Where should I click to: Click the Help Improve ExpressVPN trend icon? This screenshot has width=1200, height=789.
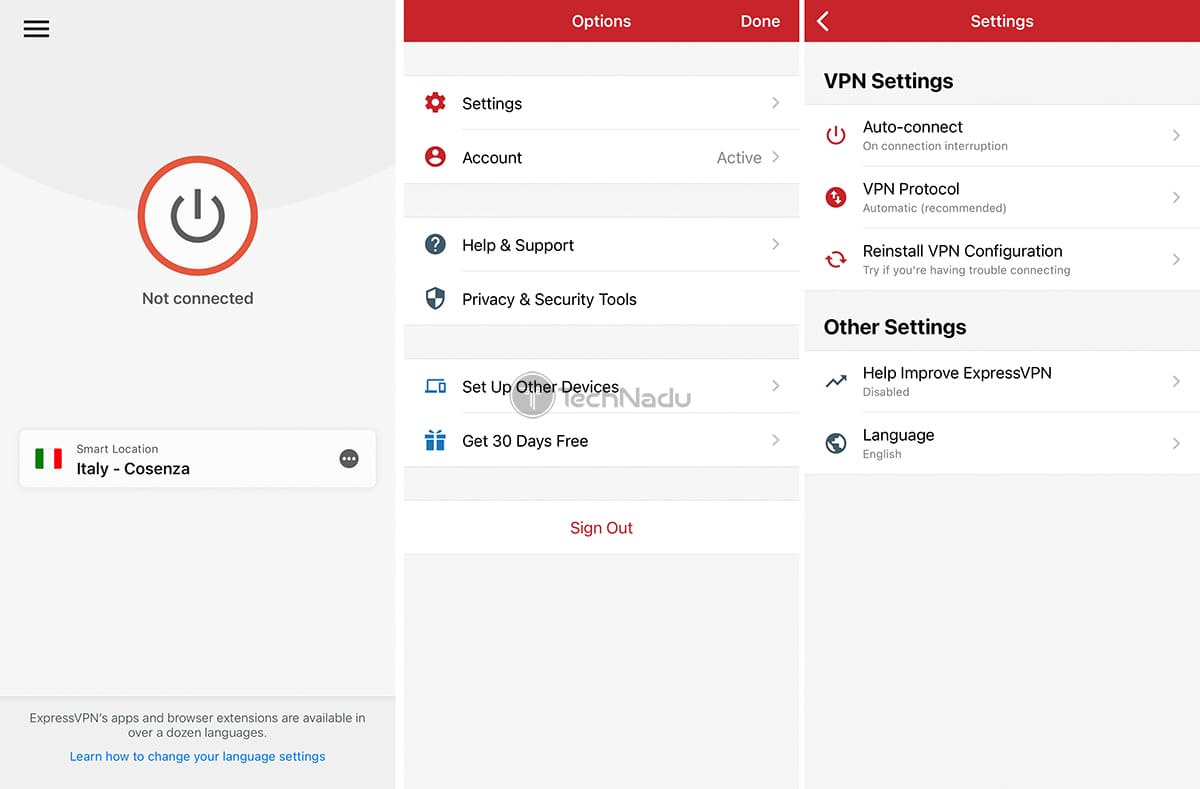tap(836, 381)
